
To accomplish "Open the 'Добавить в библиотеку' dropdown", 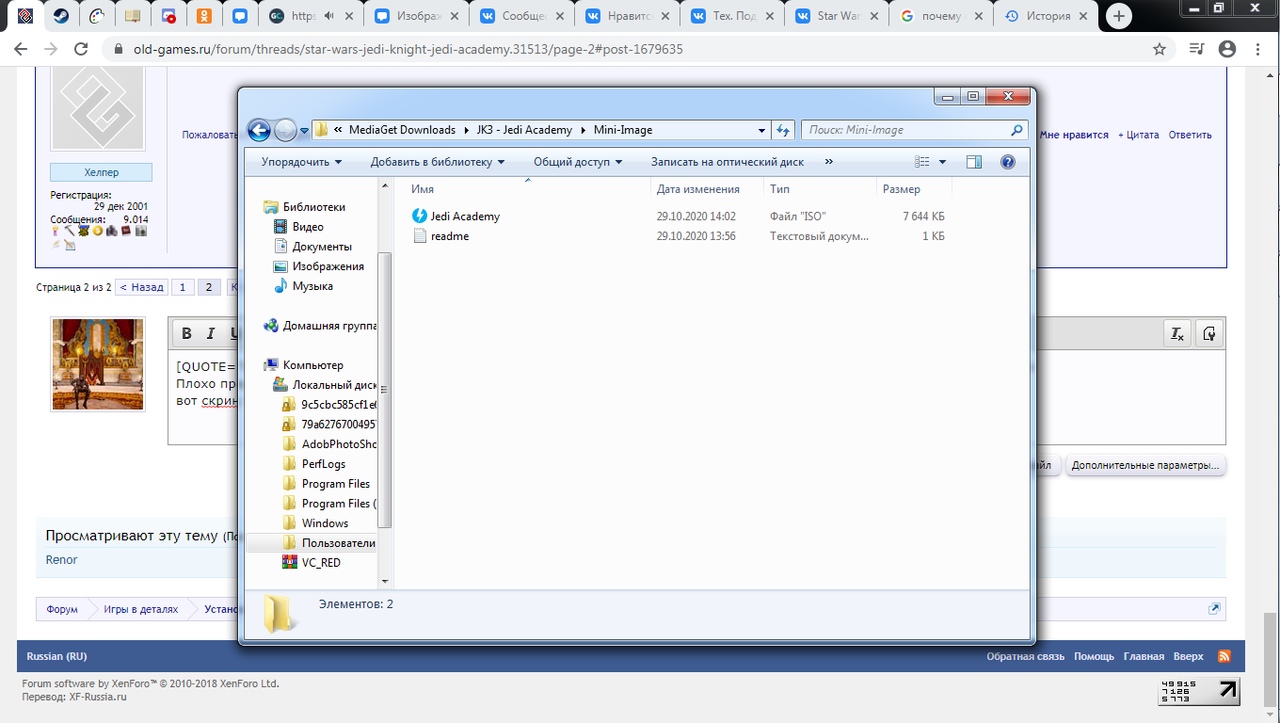I will tap(437, 162).
